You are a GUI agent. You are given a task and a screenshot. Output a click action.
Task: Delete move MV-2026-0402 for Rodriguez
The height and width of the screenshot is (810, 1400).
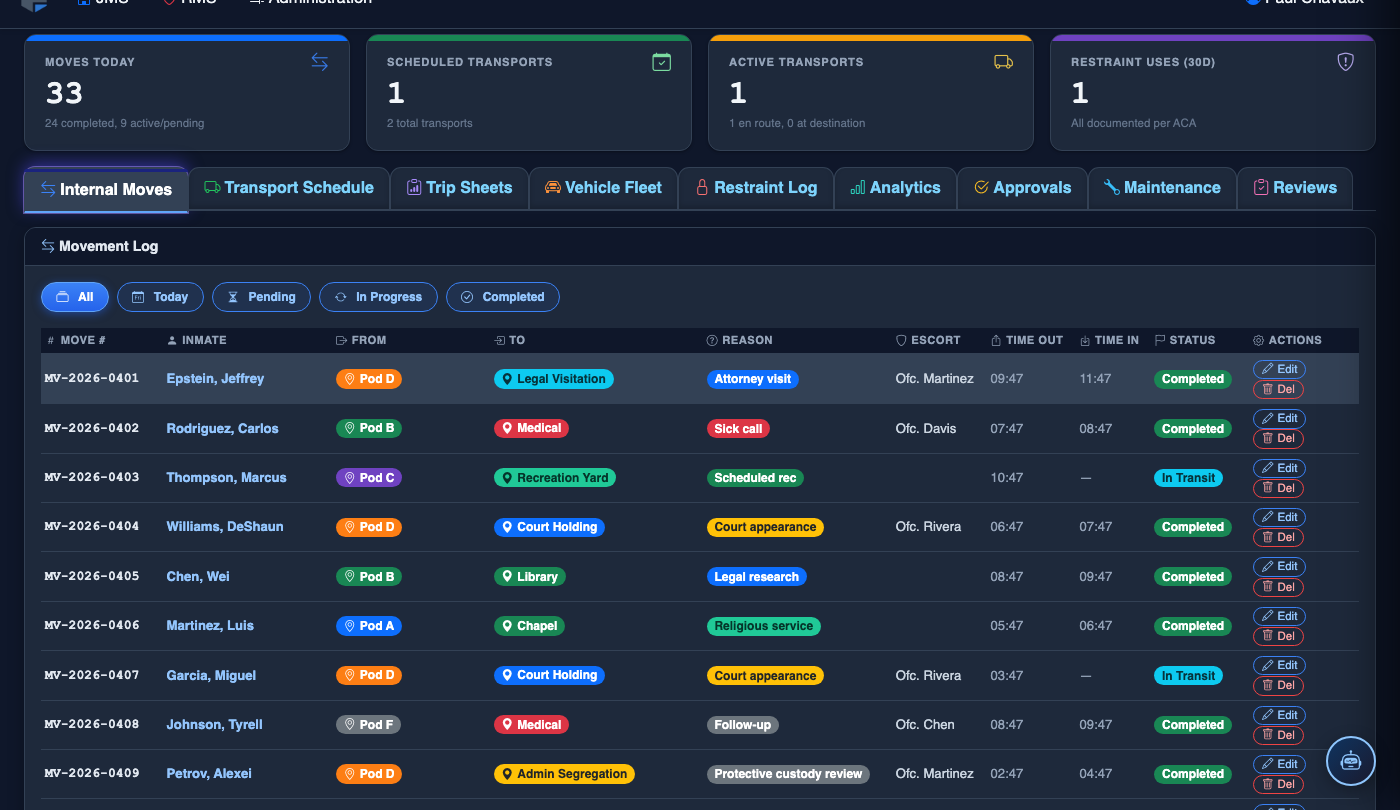(x=1279, y=438)
